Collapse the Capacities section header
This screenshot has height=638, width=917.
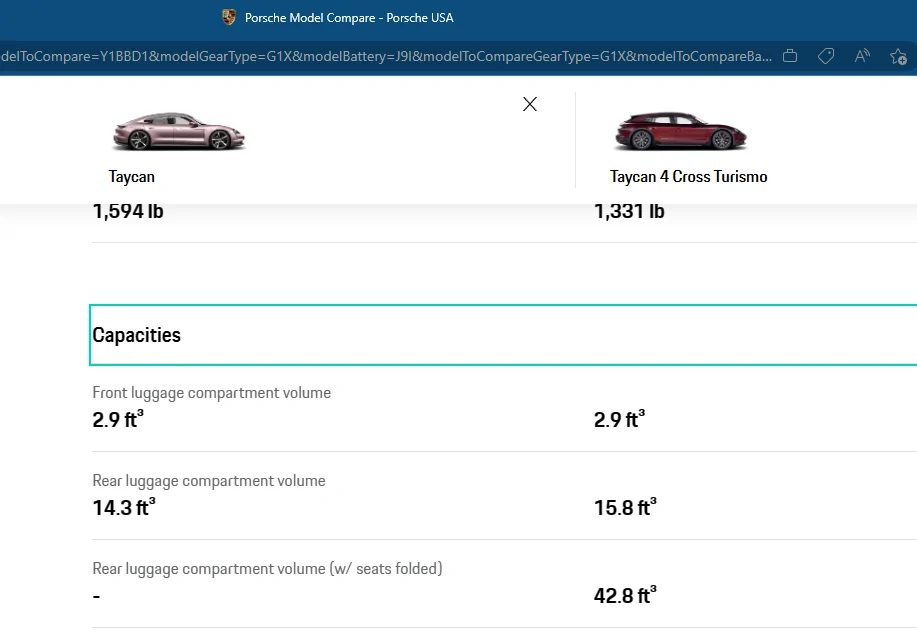503,335
